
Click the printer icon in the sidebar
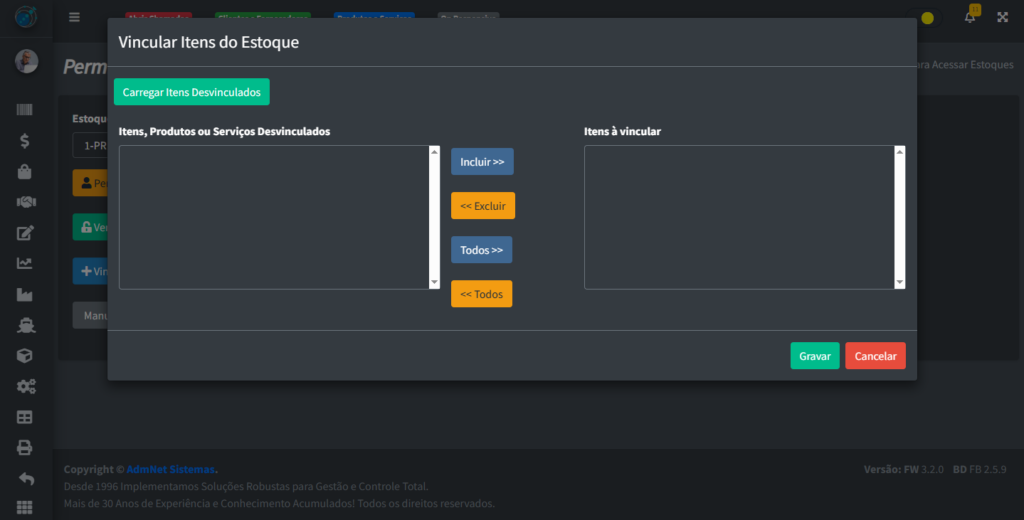(x=25, y=447)
